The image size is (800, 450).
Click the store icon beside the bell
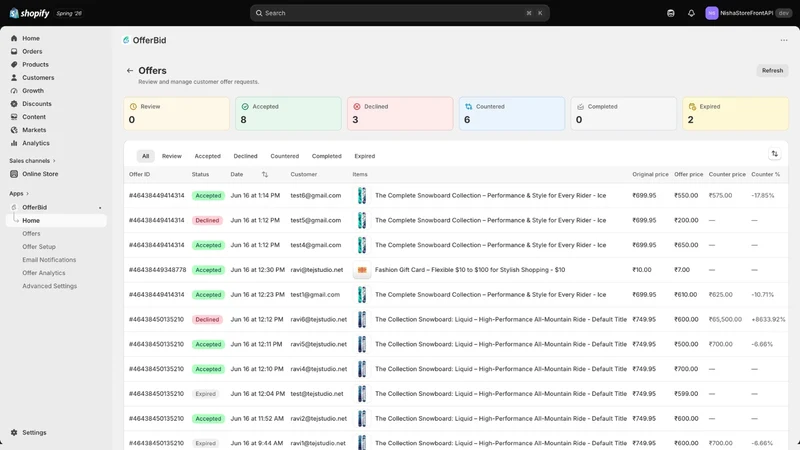click(x=670, y=13)
